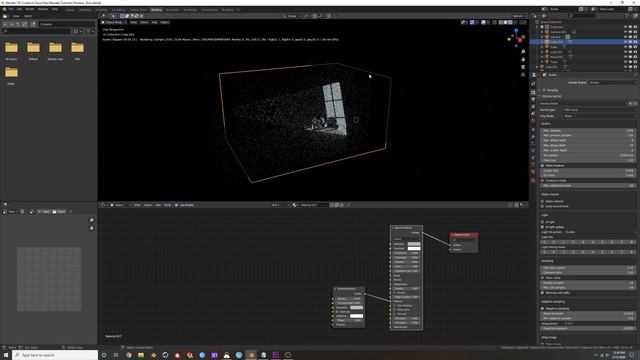This screenshot has width=640, height=360.
Task: Select the red material output node header
Action: point(464,235)
